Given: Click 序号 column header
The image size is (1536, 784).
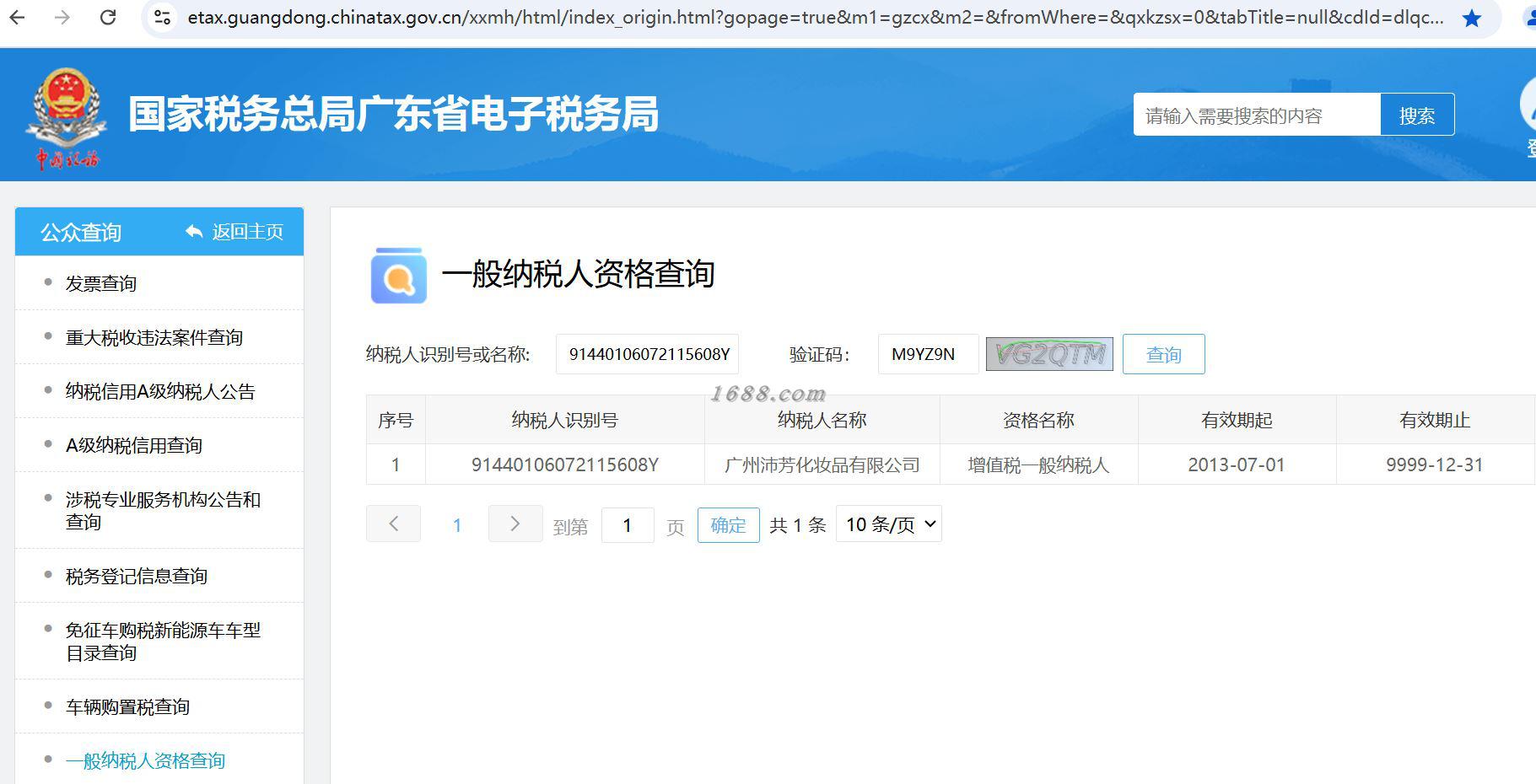Looking at the screenshot, I should click(396, 420).
